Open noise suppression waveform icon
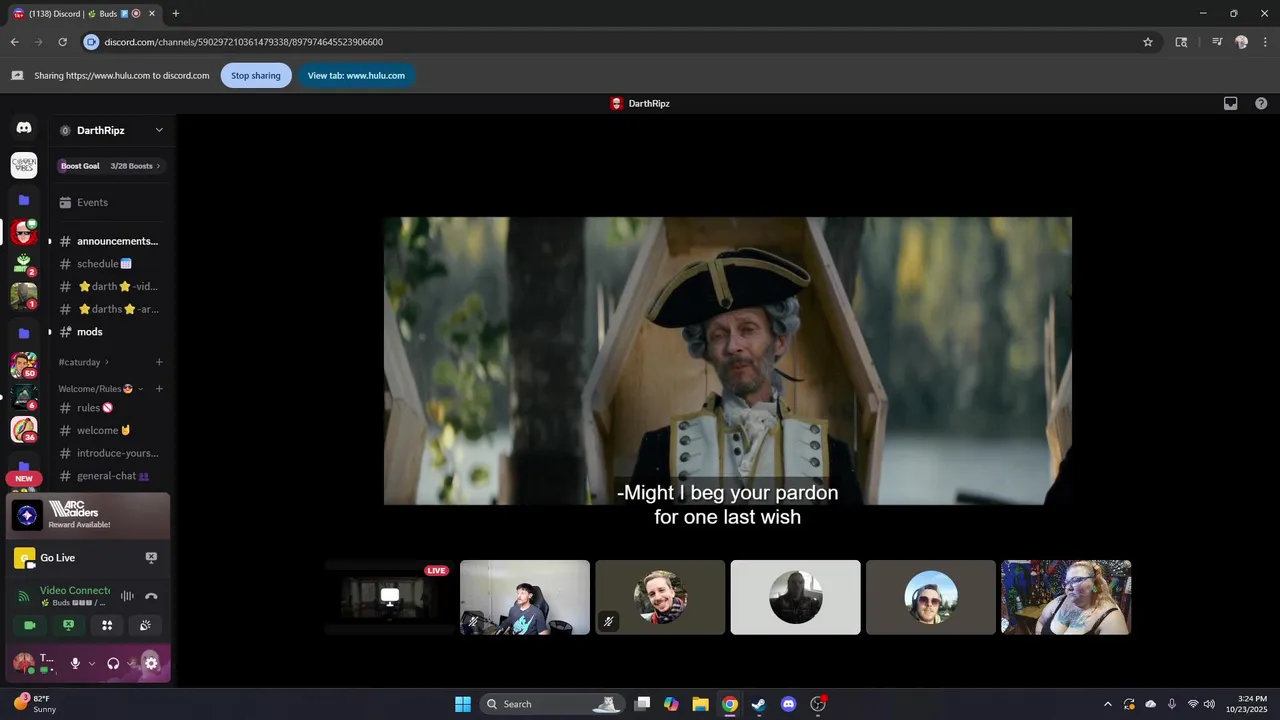The height and width of the screenshot is (720, 1280). pos(127,596)
